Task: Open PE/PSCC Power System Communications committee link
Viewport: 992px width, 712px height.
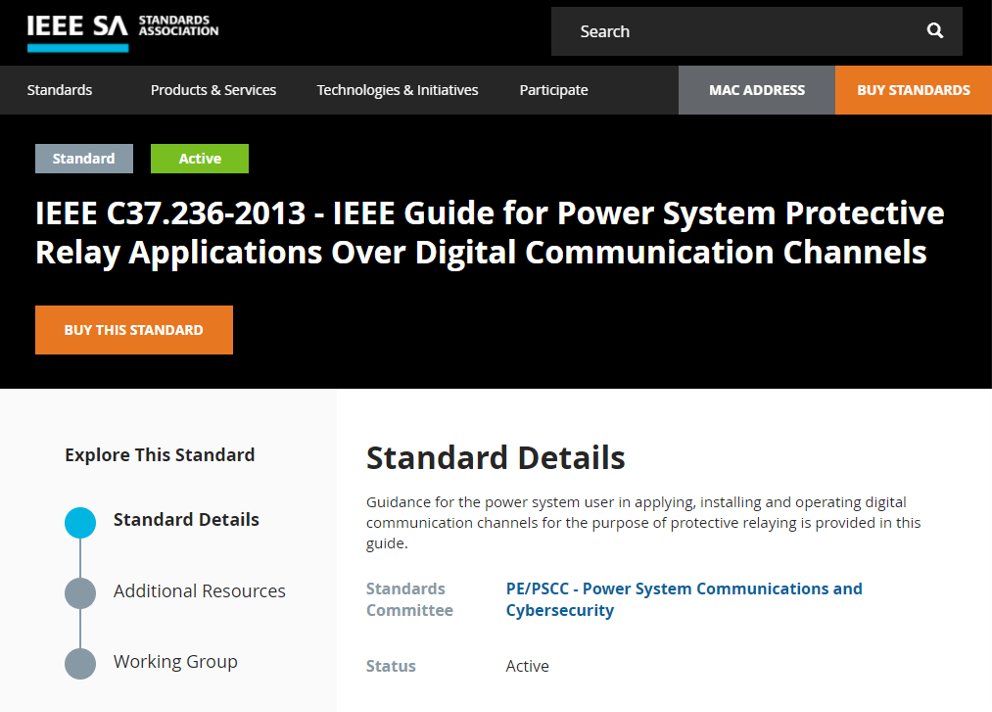Action: [x=684, y=599]
